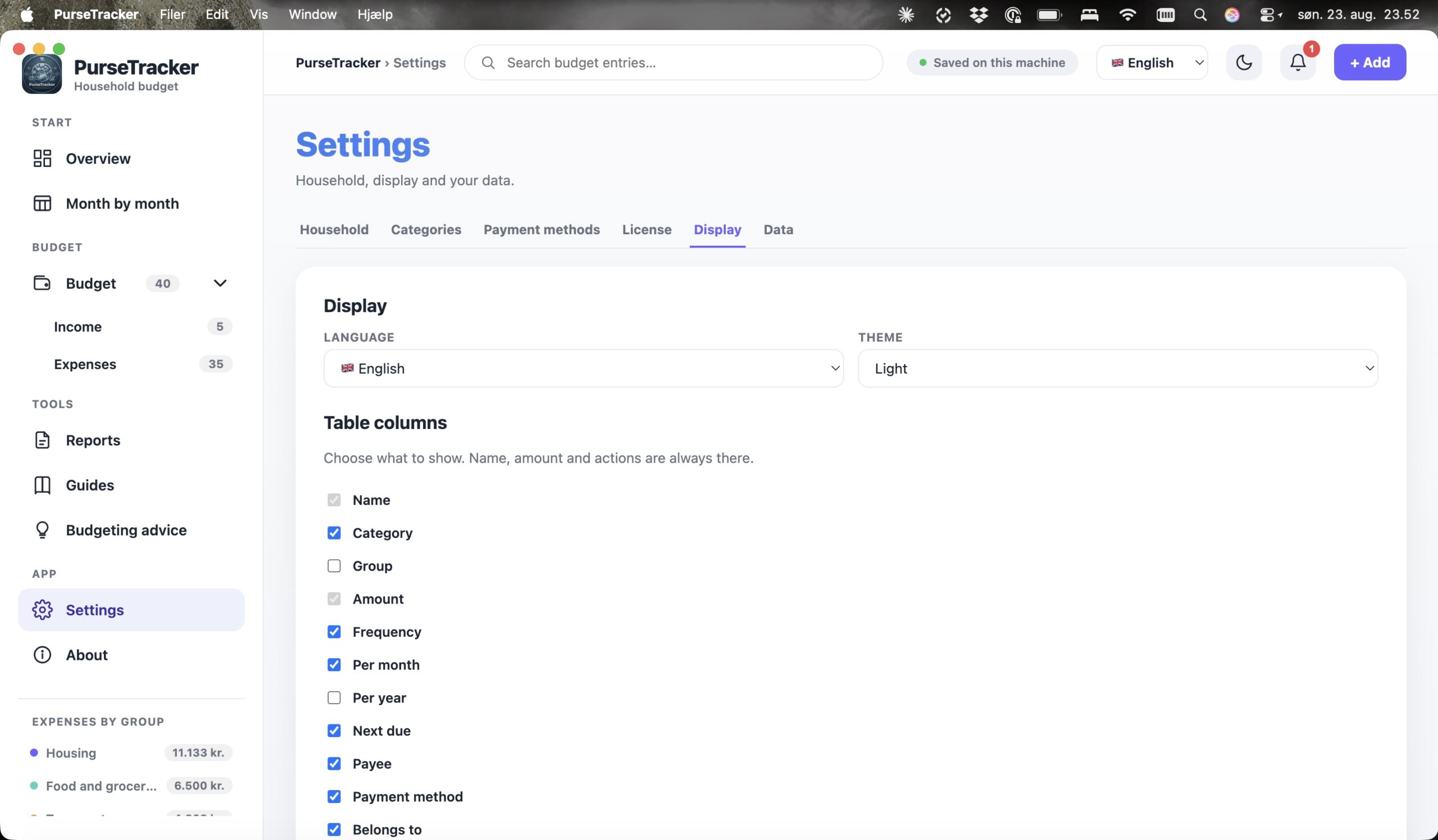The height and width of the screenshot is (840, 1438).
Task: Click the PurseTracker app logo icon
Action: point(42,74)
